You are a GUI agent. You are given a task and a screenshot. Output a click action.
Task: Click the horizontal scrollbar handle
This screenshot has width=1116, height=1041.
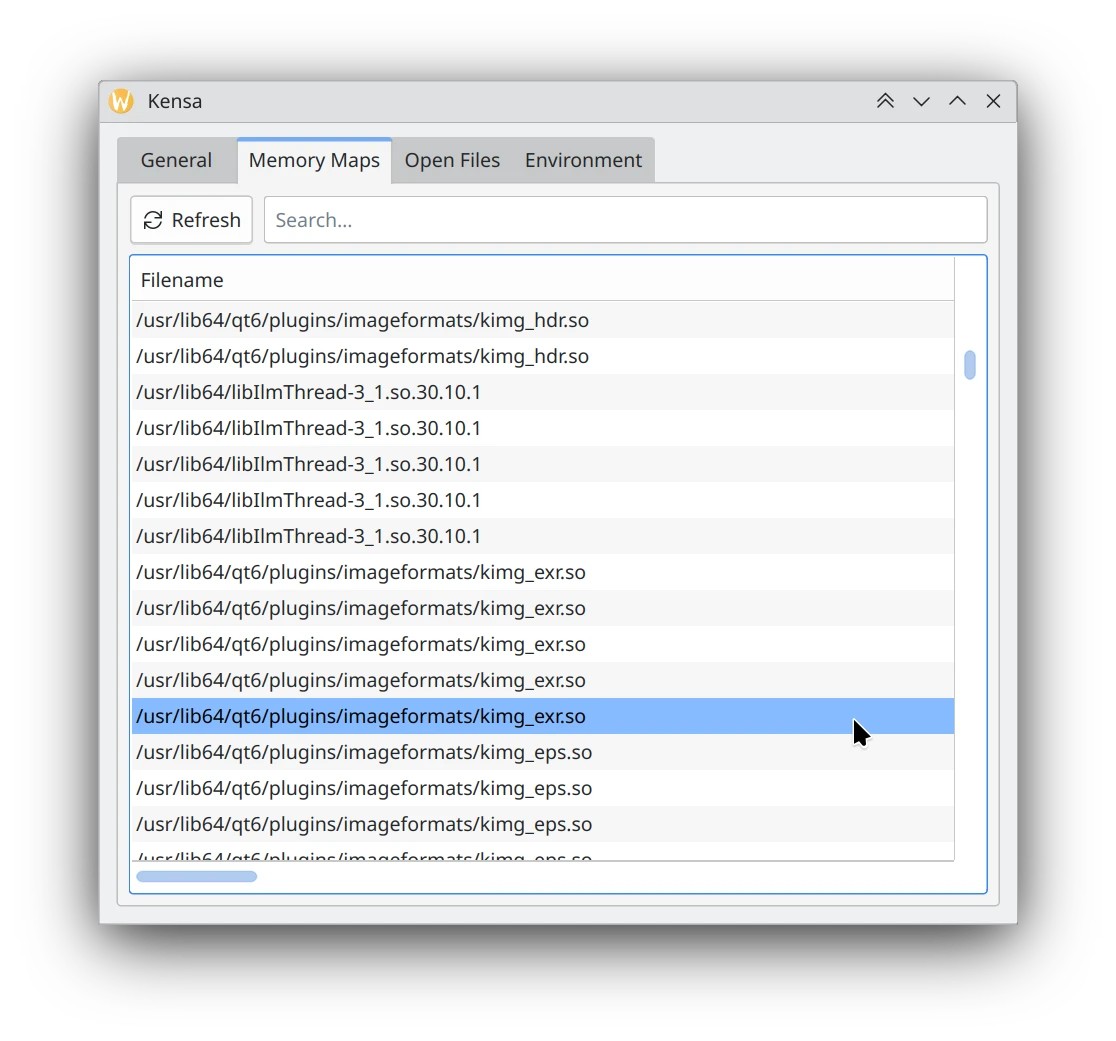coord(196,877)
